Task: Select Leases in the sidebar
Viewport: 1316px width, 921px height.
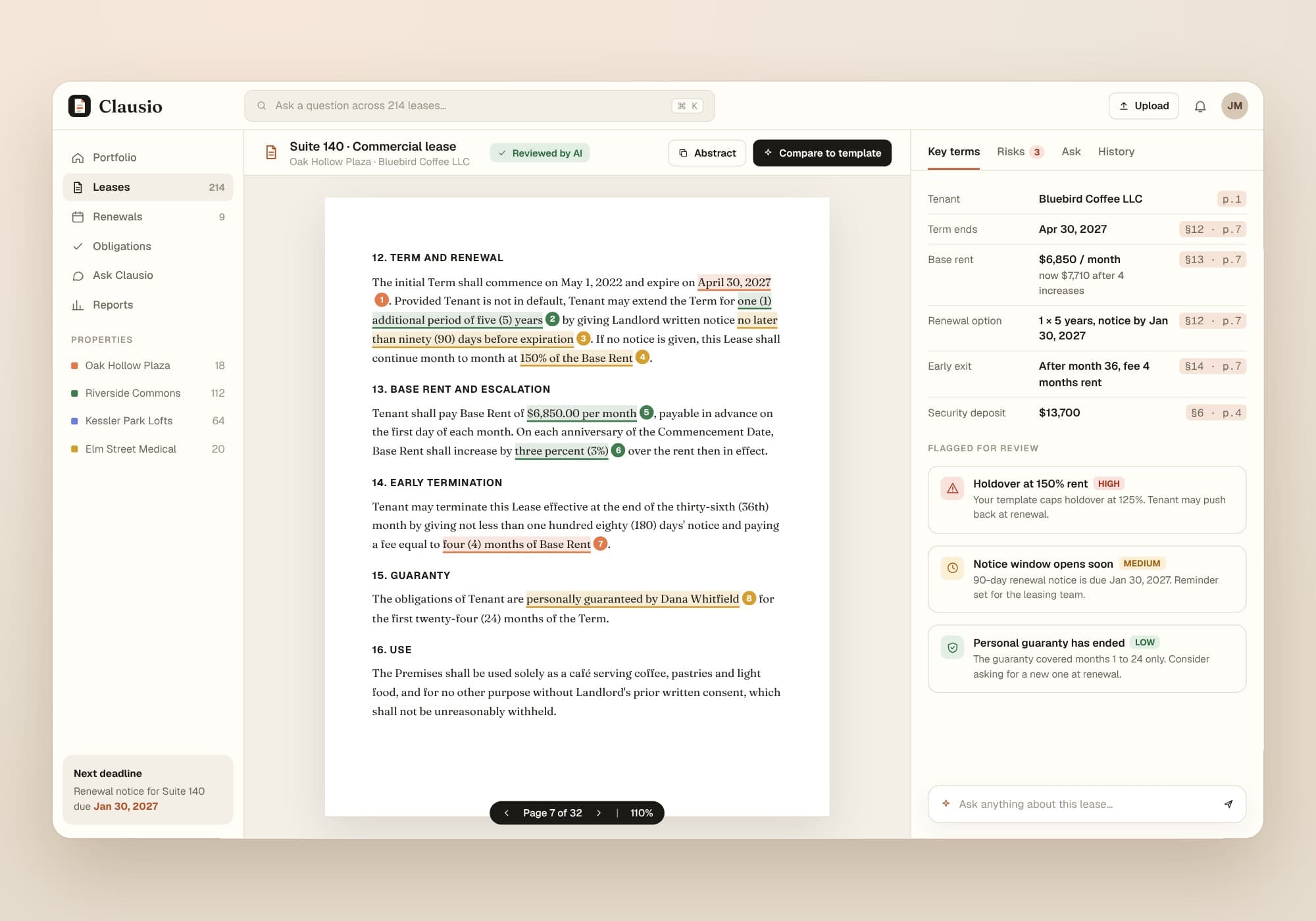Action: point(148,187)
